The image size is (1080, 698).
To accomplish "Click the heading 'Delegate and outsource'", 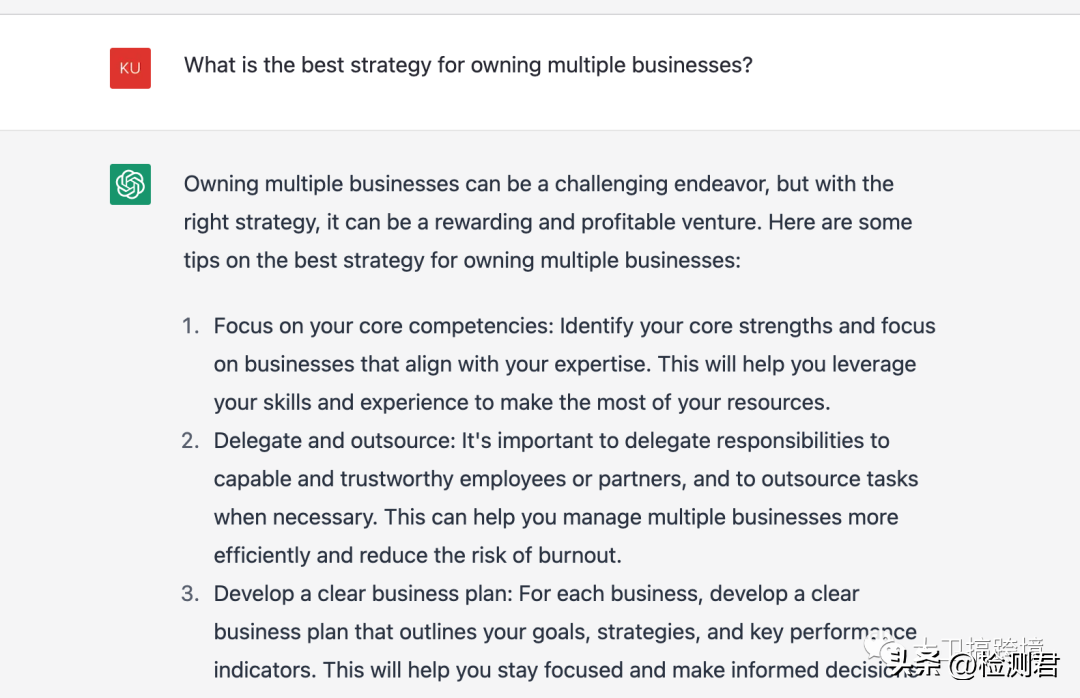I will point(335,441).
